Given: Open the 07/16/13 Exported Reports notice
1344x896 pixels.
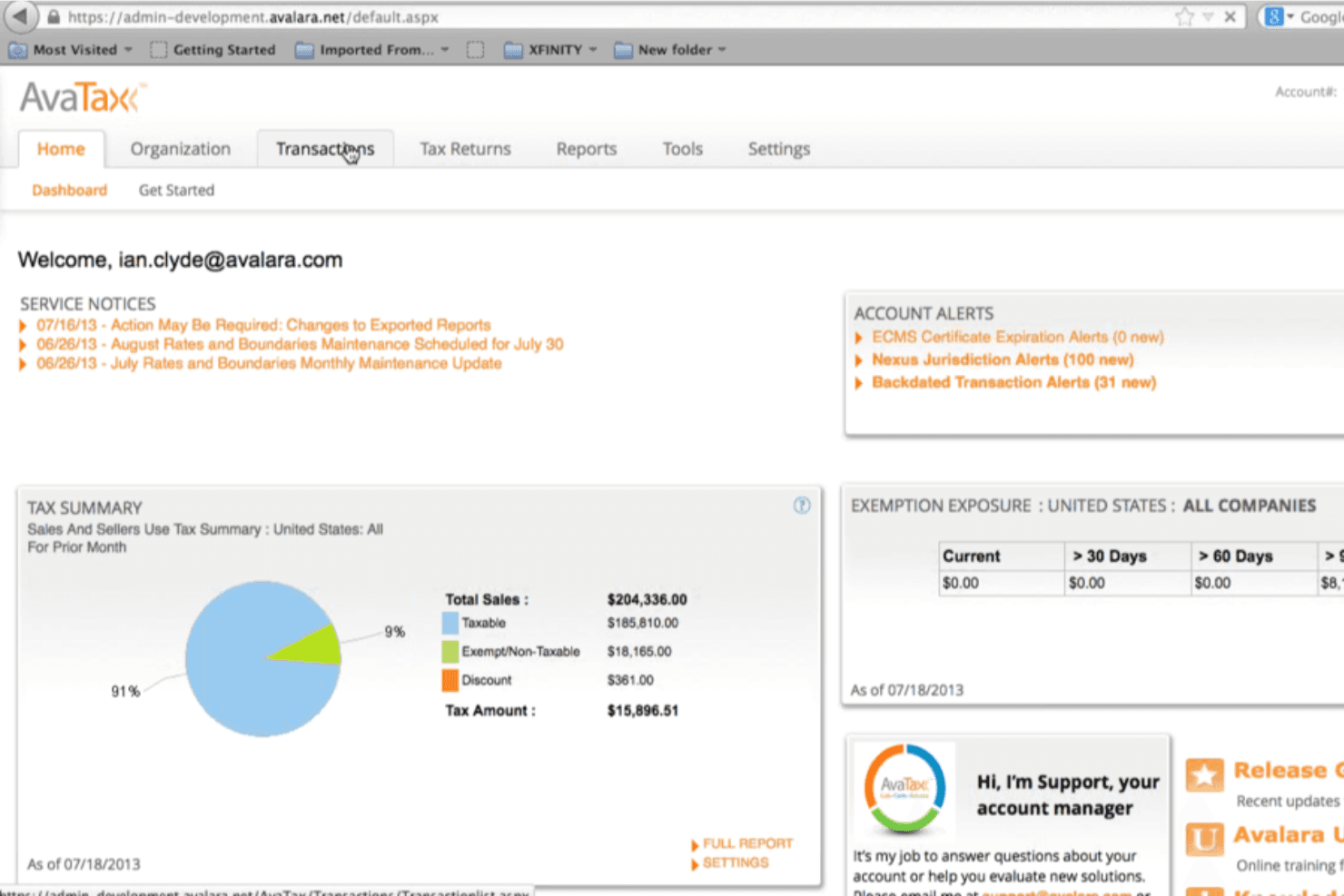Looking at the screenshot, I should coord(263,325).
